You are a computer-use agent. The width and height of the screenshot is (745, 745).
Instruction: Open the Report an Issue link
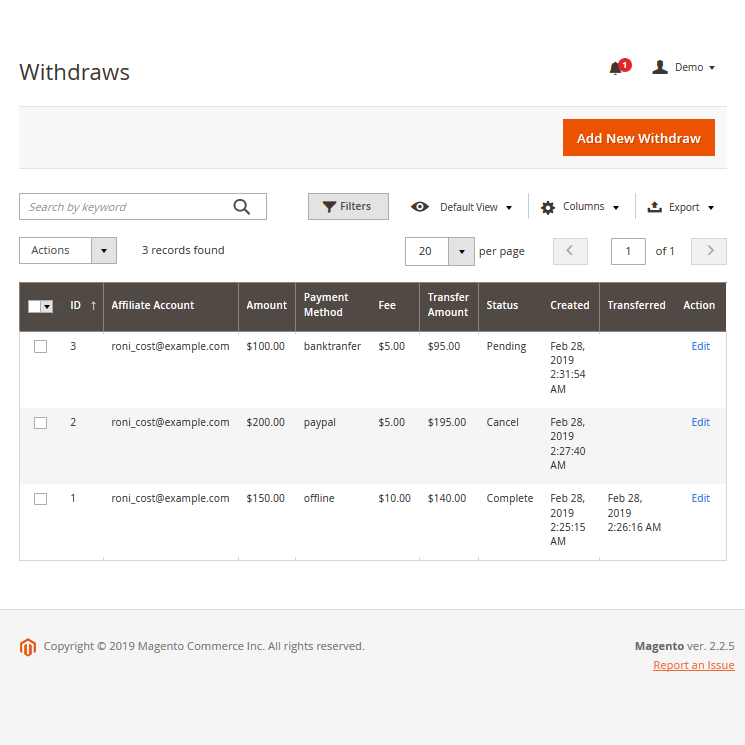click(x=693, y=666)
